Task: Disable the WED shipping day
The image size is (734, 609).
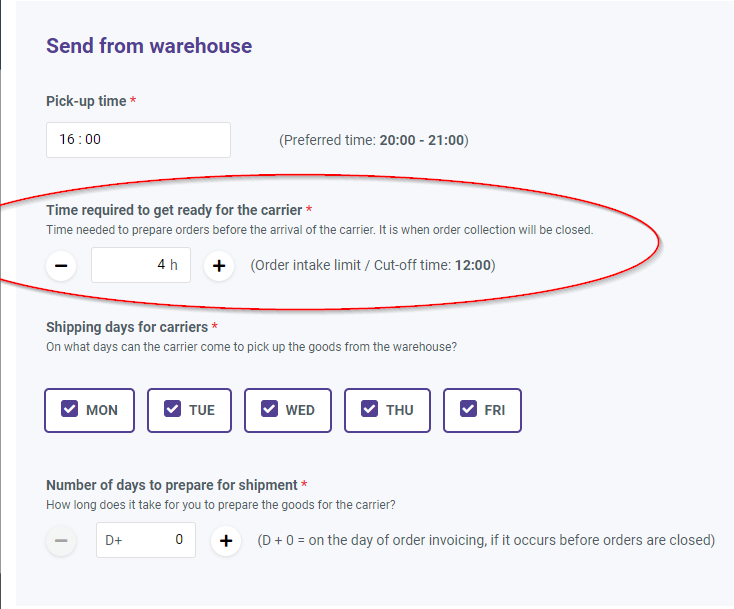Action: (288, 410)
